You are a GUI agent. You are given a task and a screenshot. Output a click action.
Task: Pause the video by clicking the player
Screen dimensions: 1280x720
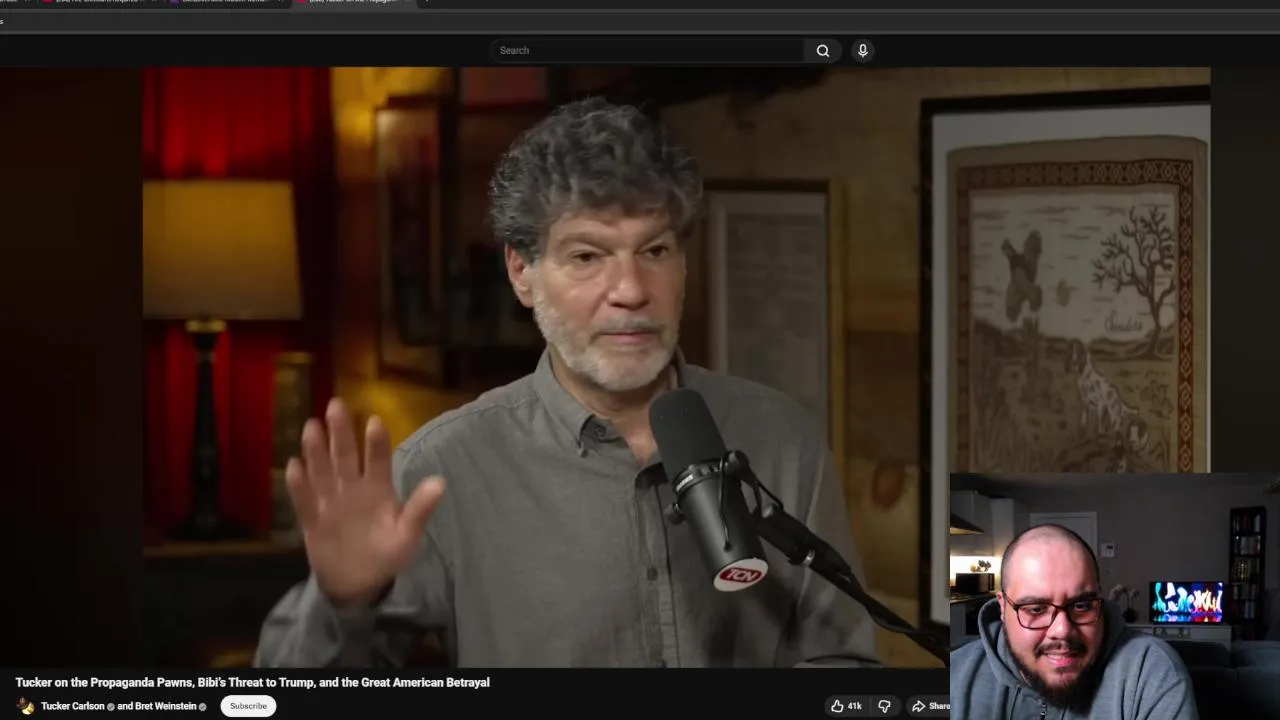coord(605,367)
